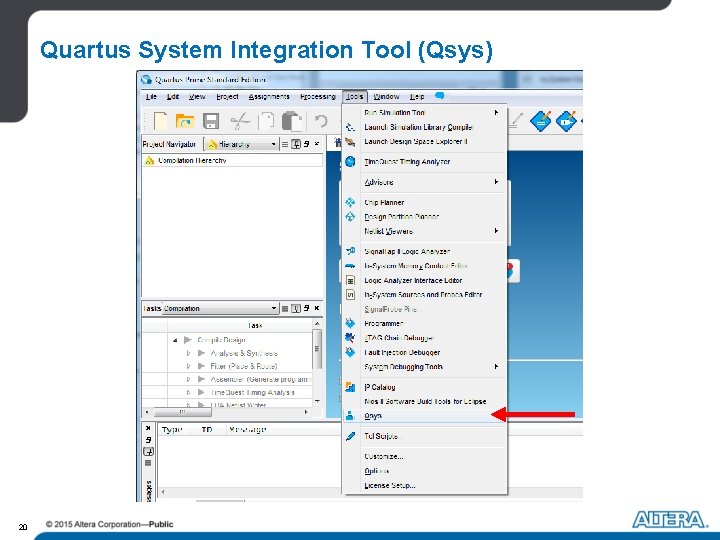Click the In-System Sources and Probes icon
The image size is (720, 540).
[x=350, y=294]
